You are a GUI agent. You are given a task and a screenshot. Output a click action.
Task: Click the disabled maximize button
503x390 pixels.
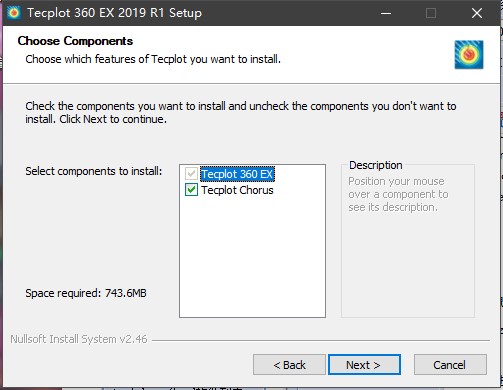[431, 13]
